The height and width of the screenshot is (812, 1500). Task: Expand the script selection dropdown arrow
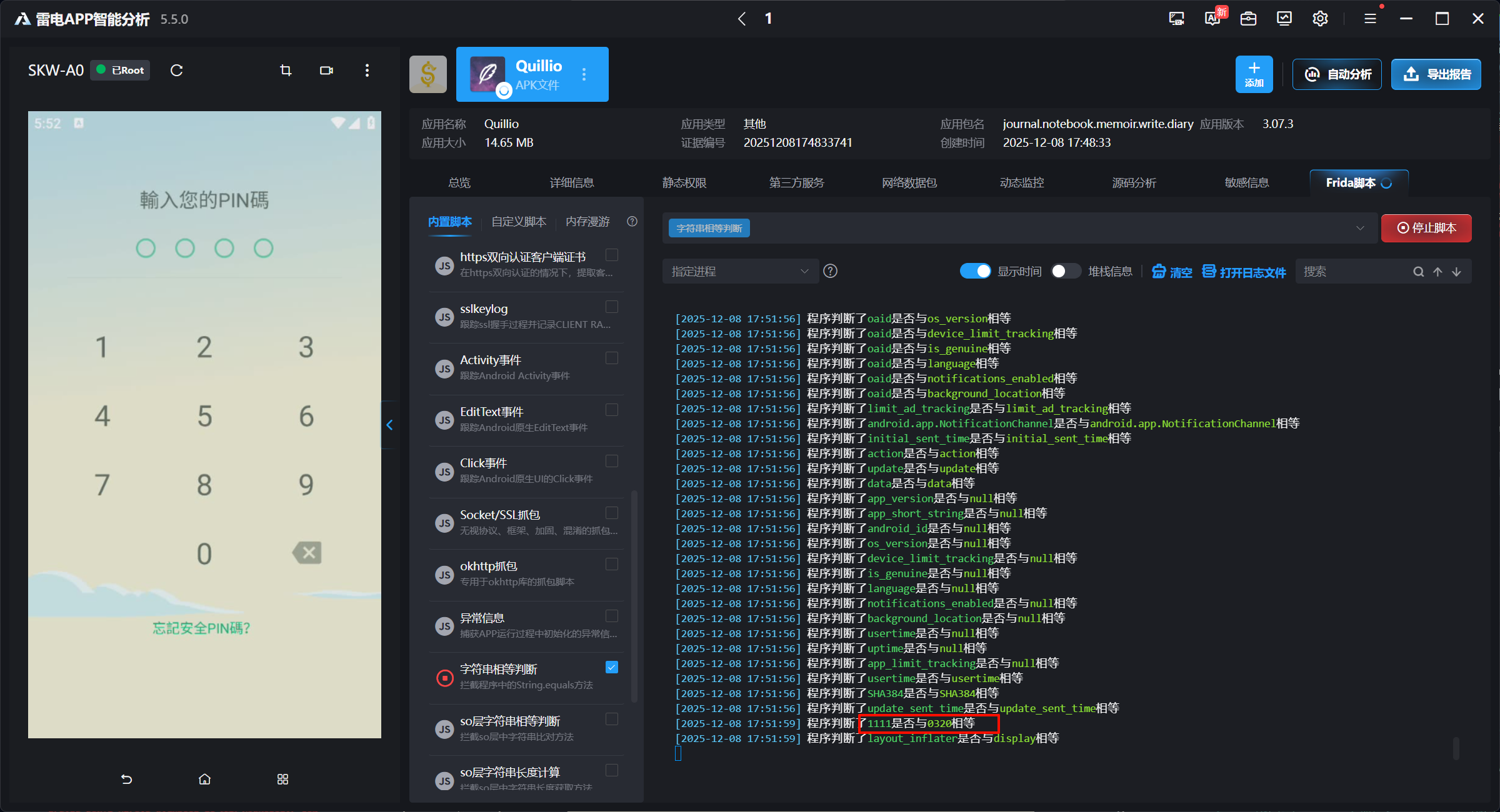pyautogui.click(x=1360, y=228)
